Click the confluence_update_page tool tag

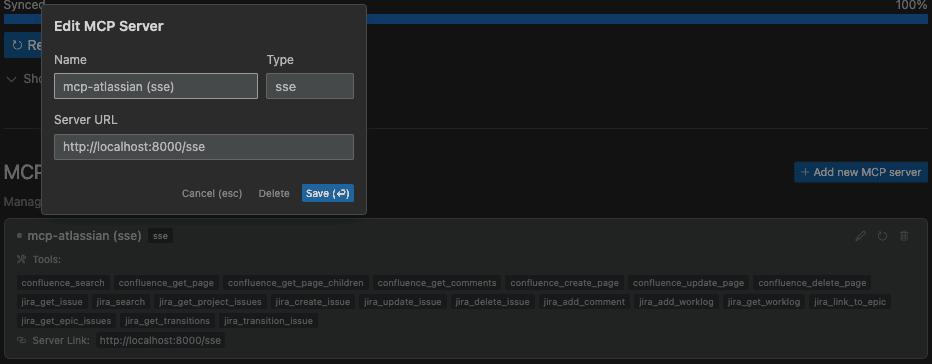[688, 283]
